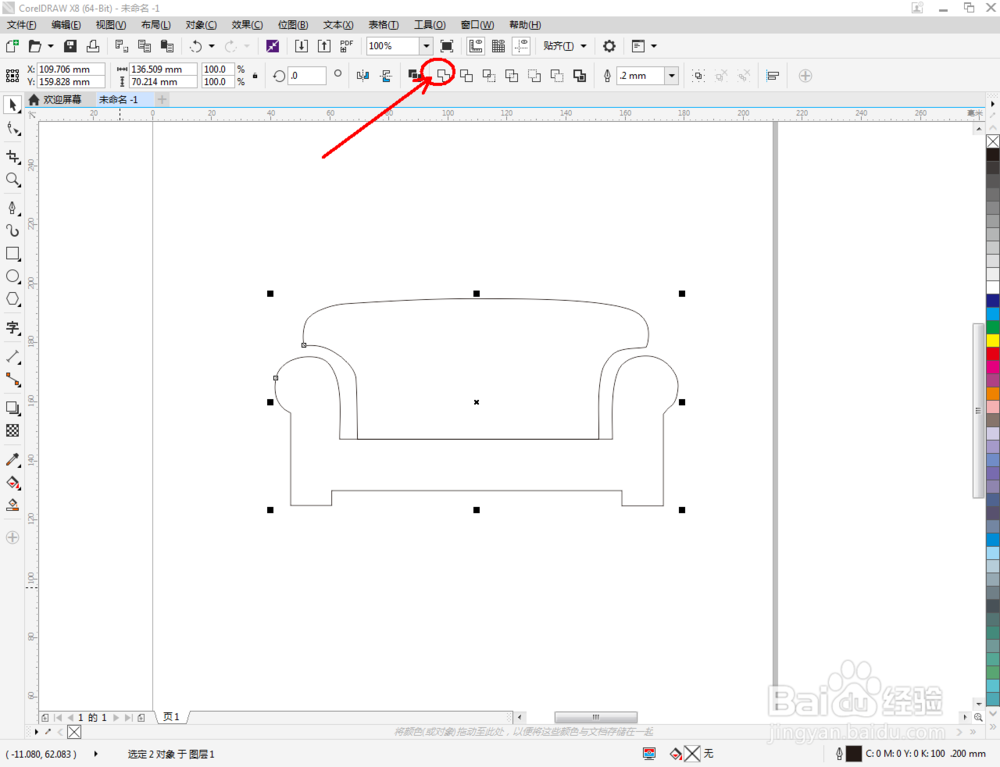Image resolution: width=1000 pixels, height=767 pixels.
Task: Create a new document from the toolbar
Action: pos(12,46)
